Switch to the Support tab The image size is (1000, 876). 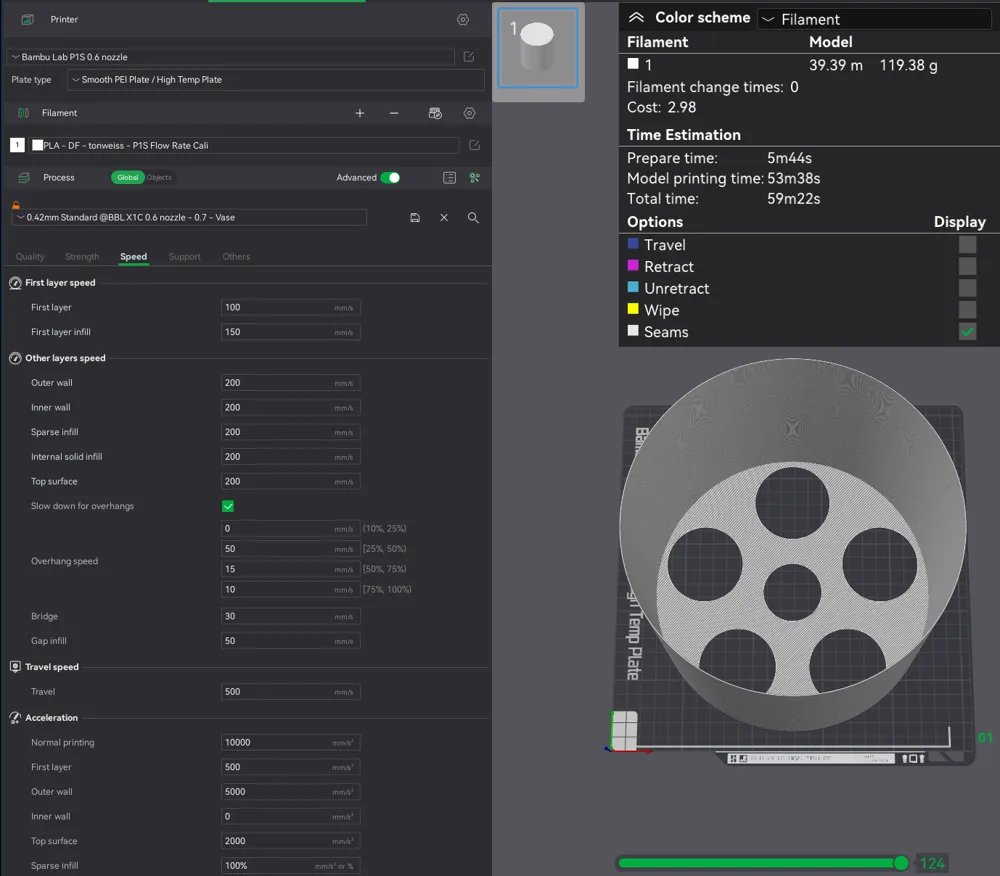point(184,257)
